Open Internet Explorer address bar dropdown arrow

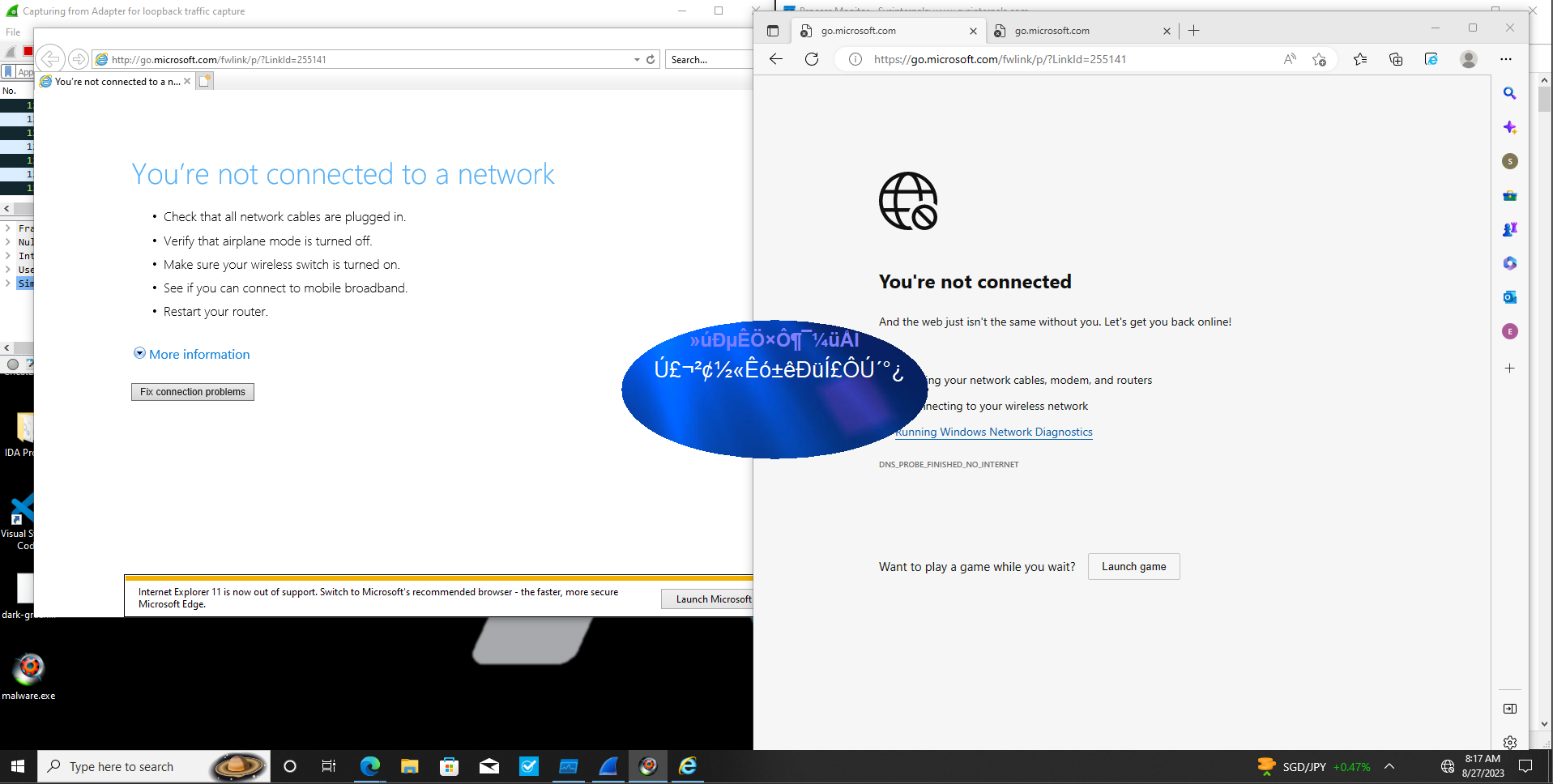point(637,60)
